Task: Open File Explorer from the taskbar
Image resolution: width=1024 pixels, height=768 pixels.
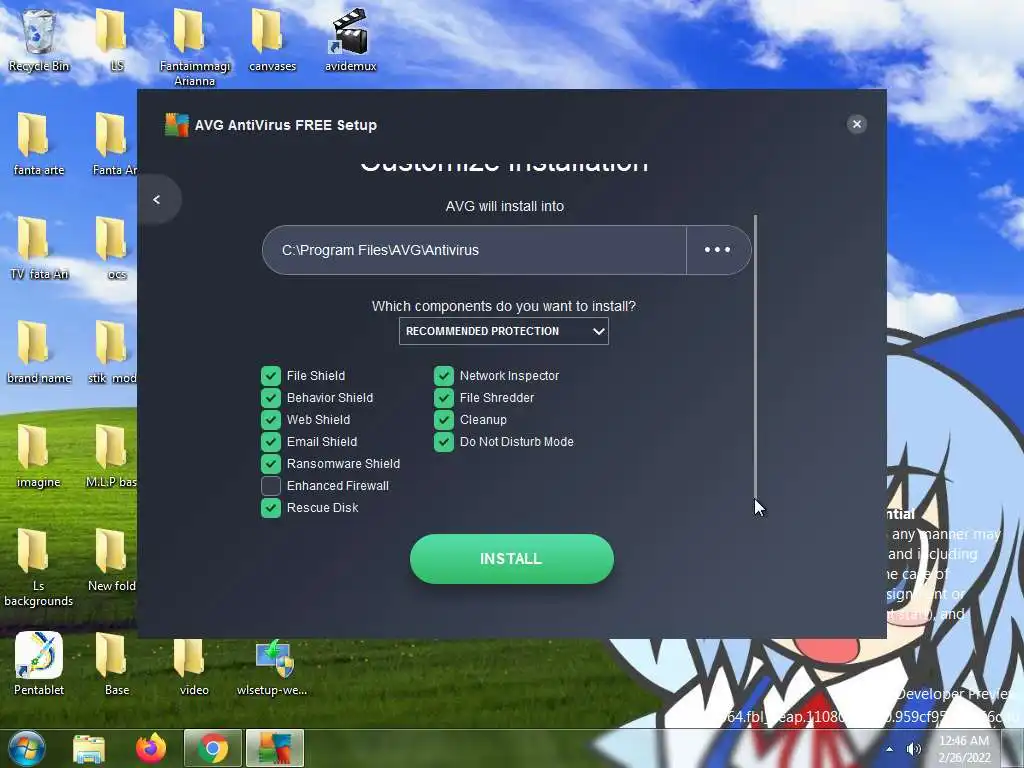Action: pos(89,748)
